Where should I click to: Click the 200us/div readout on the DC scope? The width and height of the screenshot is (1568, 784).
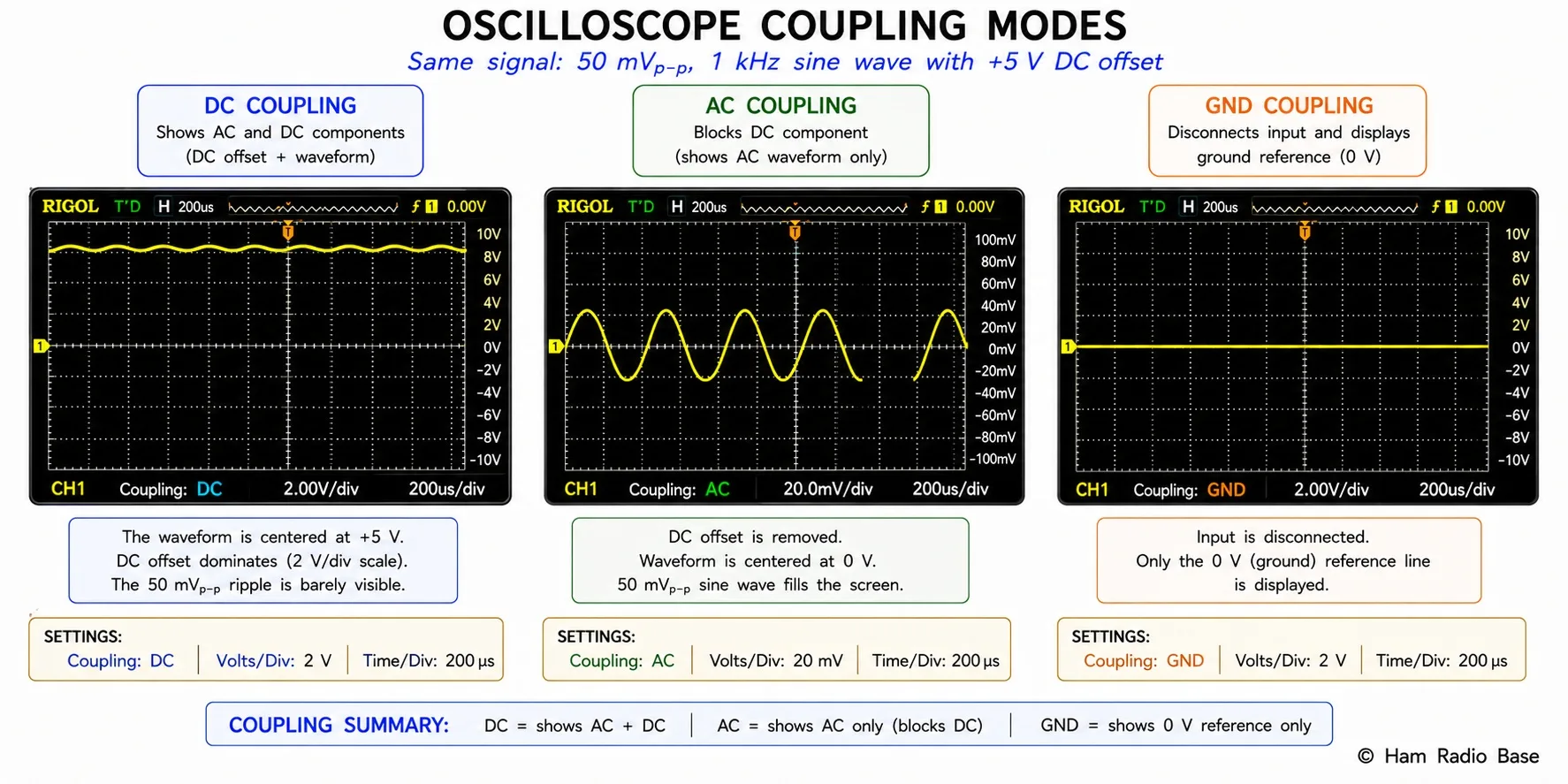pos(446,489)
